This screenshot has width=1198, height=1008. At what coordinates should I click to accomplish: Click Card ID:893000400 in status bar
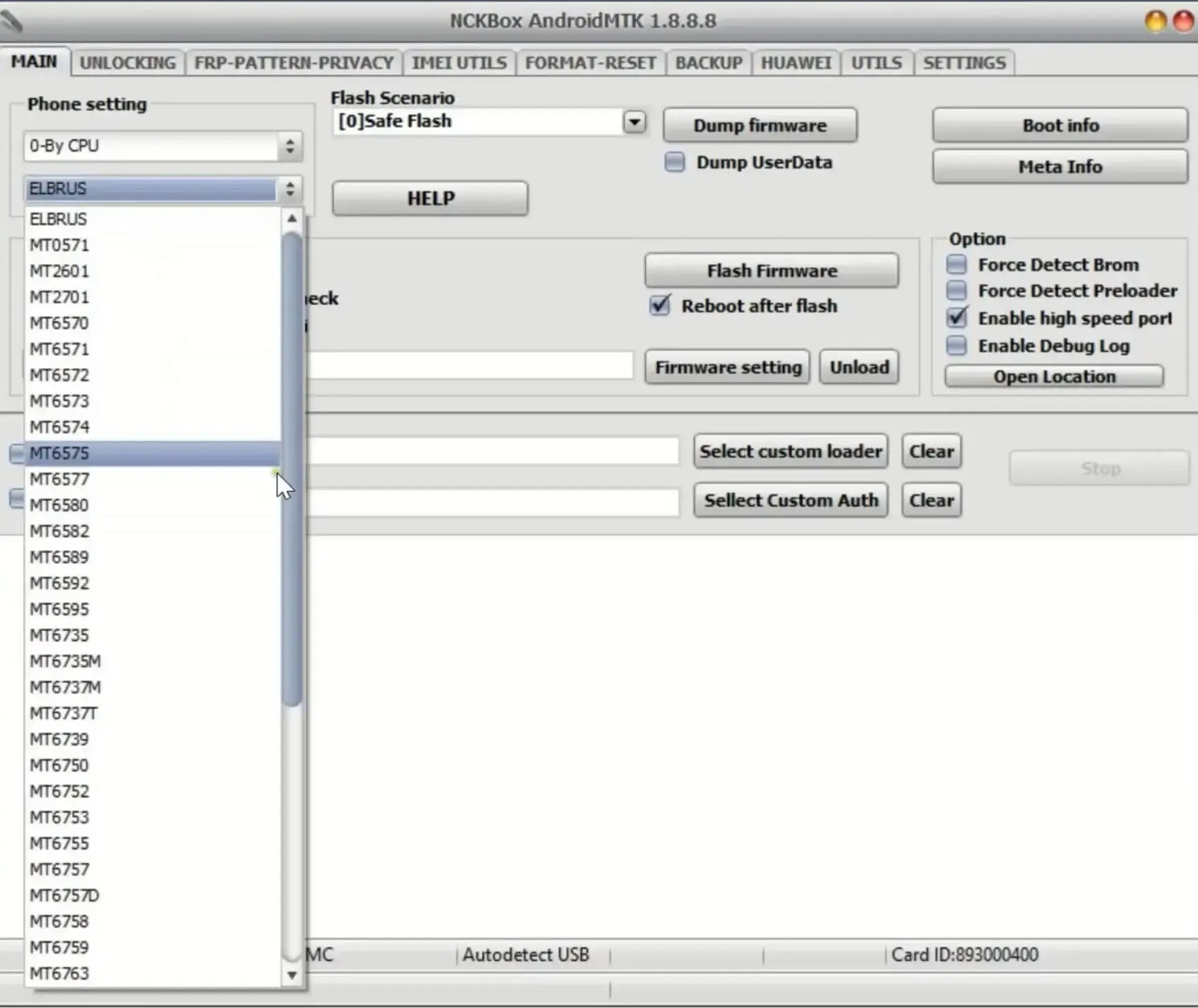pos(965,955)
